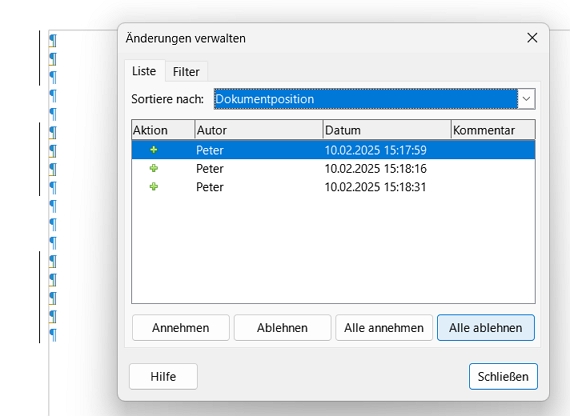Reject all changes with Alle ablehnen
Screen dimensions: 570x416
click(486, 328)
